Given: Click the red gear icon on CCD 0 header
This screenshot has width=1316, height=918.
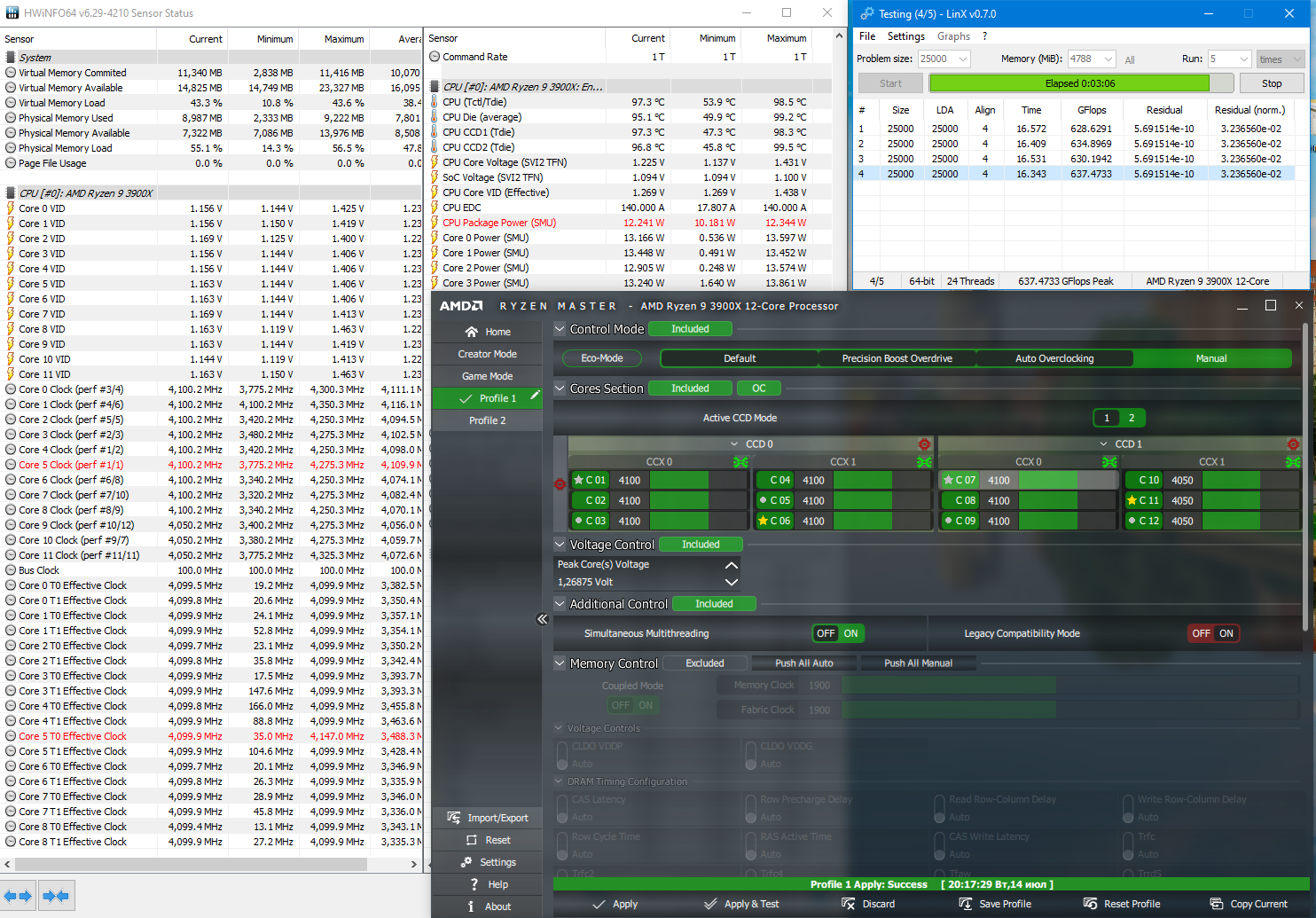Looking at the screenshot, I should tap(924, 444).
